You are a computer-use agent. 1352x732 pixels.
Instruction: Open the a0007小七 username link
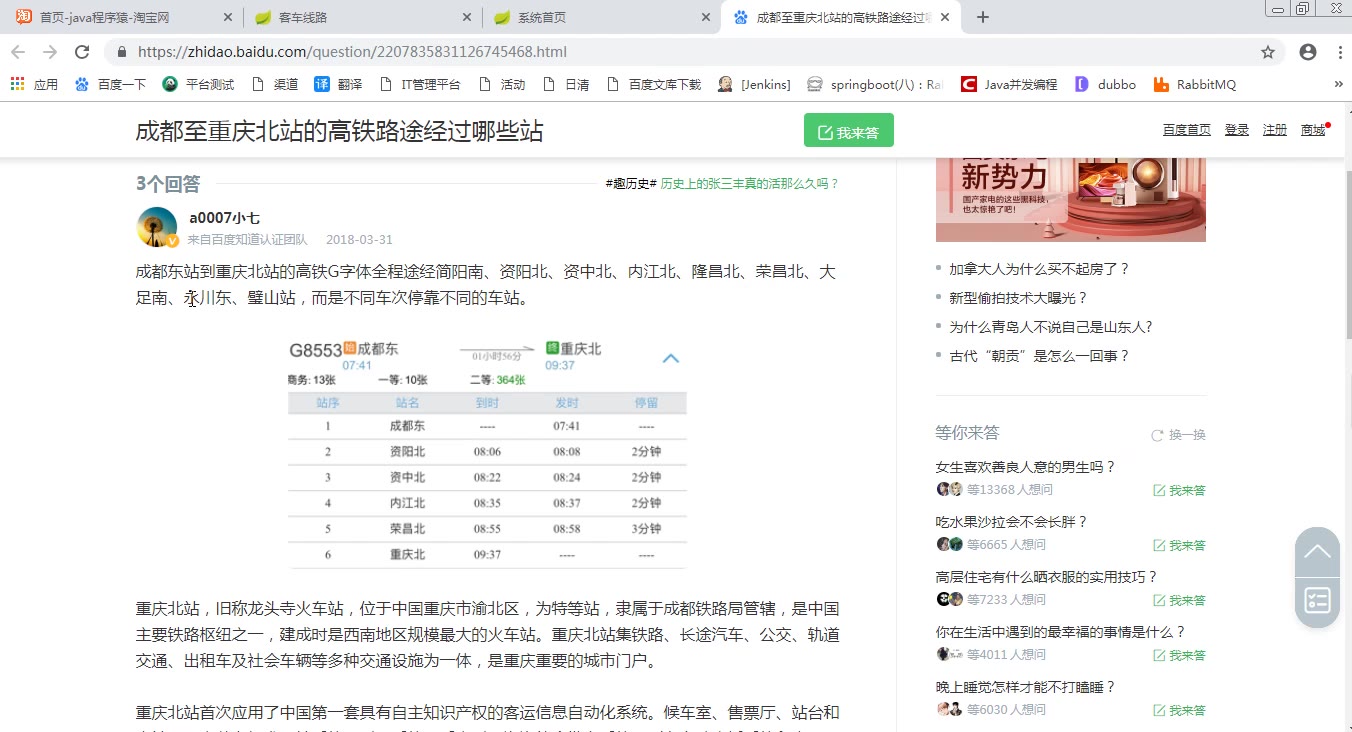(x=224, y=218)
